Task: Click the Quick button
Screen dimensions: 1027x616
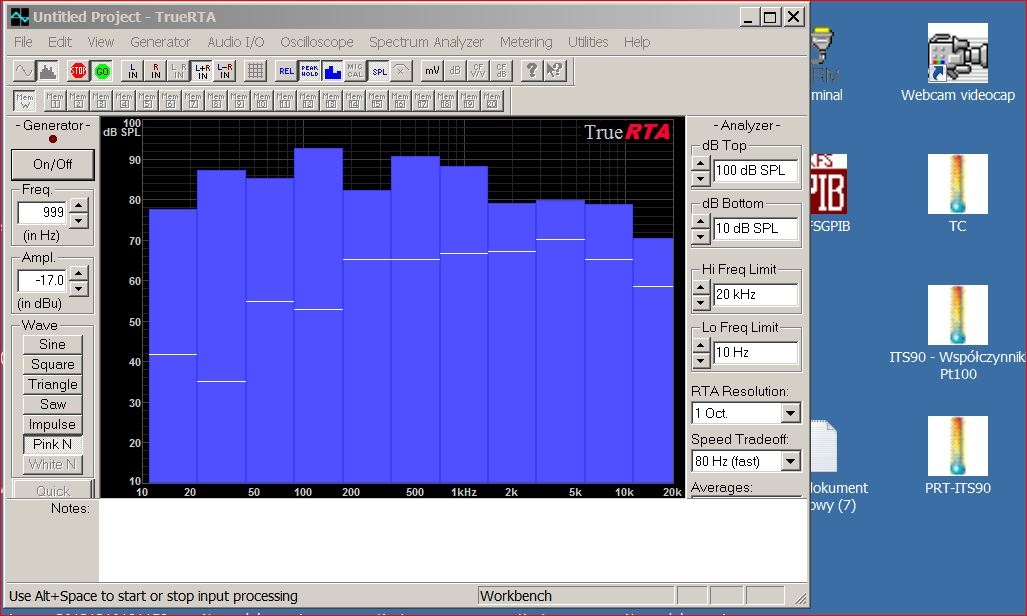Action: (52, 491)
